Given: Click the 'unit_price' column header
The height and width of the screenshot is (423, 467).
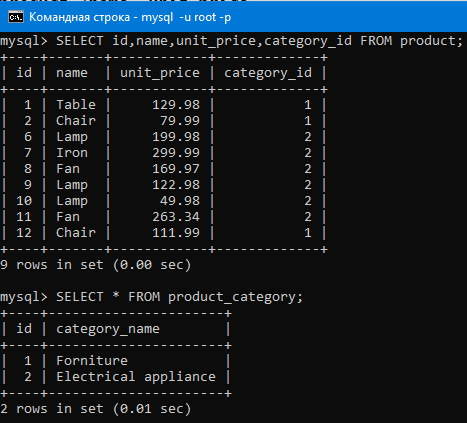Looking at the screenshot, I should coord(160,73).
